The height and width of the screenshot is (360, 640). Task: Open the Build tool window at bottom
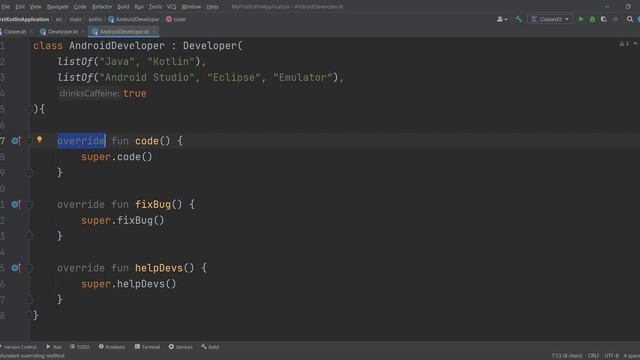[210, 347]
